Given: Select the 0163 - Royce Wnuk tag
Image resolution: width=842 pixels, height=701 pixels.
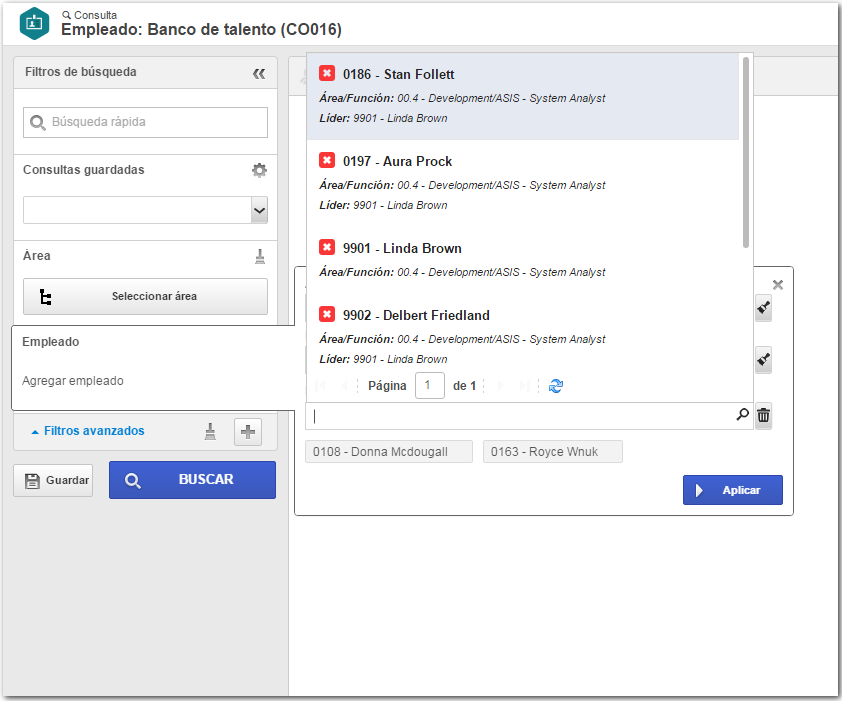Looking at the screenshot, I should click(x=553, y=452).
